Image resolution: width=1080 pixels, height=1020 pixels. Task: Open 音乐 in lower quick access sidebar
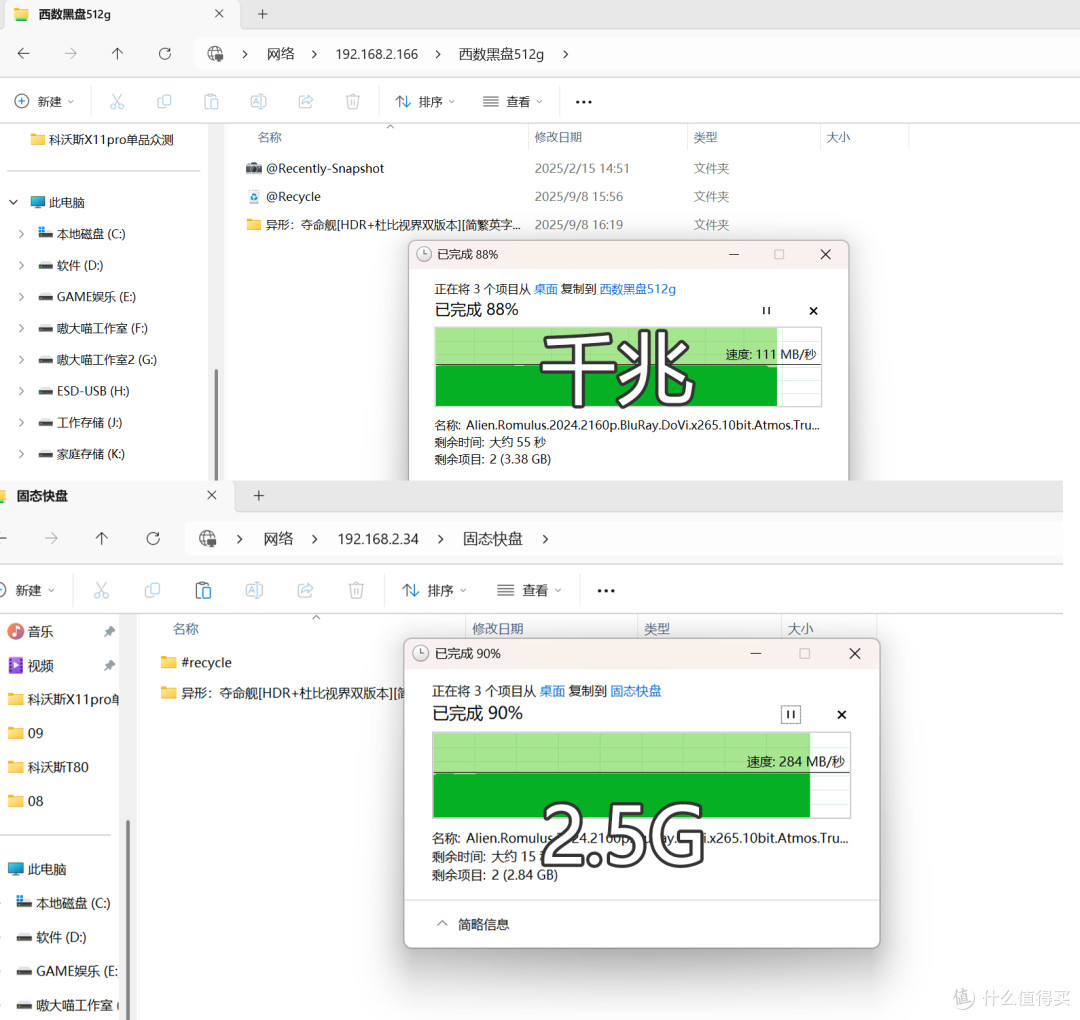coord(40,632)
